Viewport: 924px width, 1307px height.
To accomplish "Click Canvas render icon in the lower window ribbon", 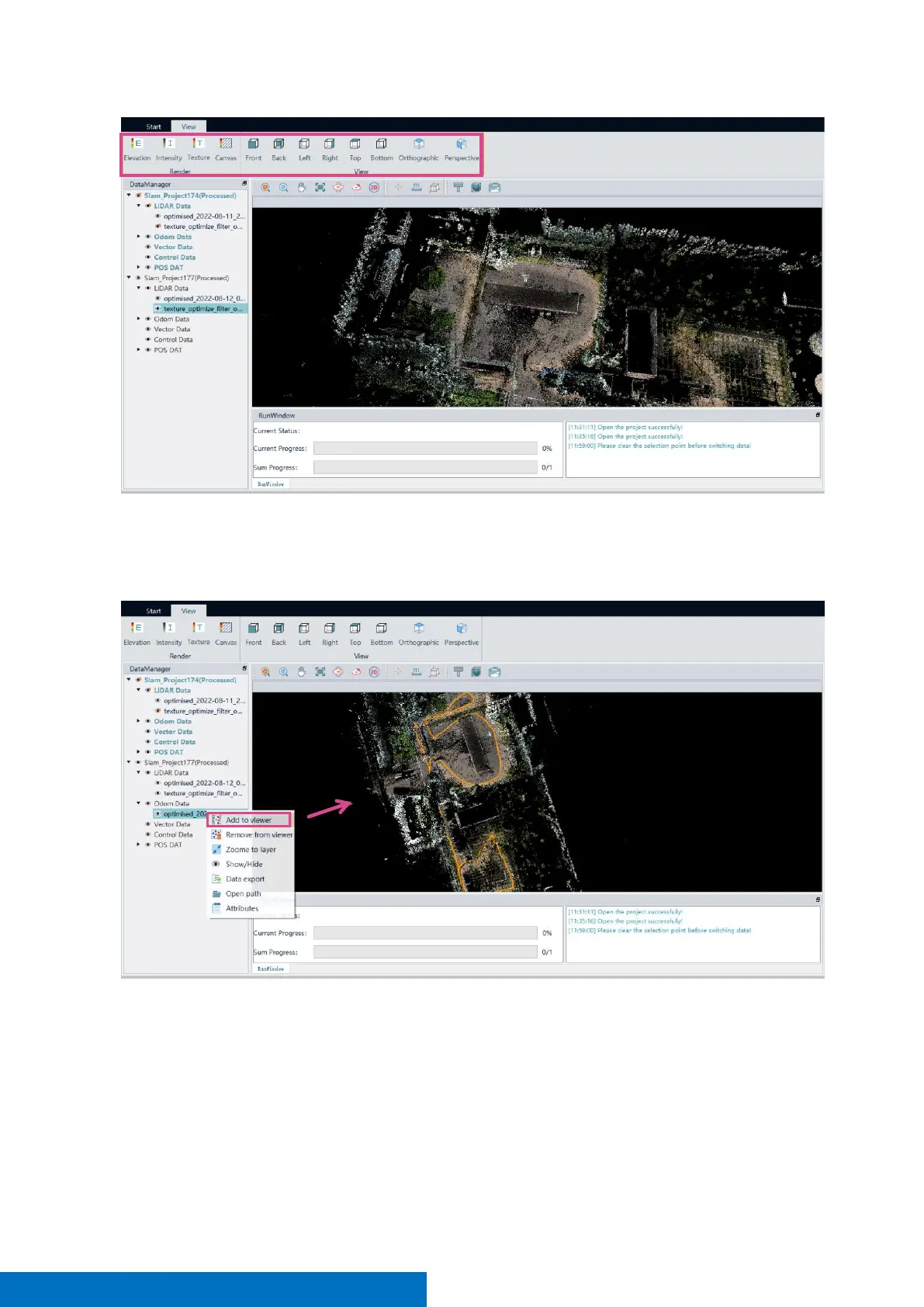I will pos(226,633).
